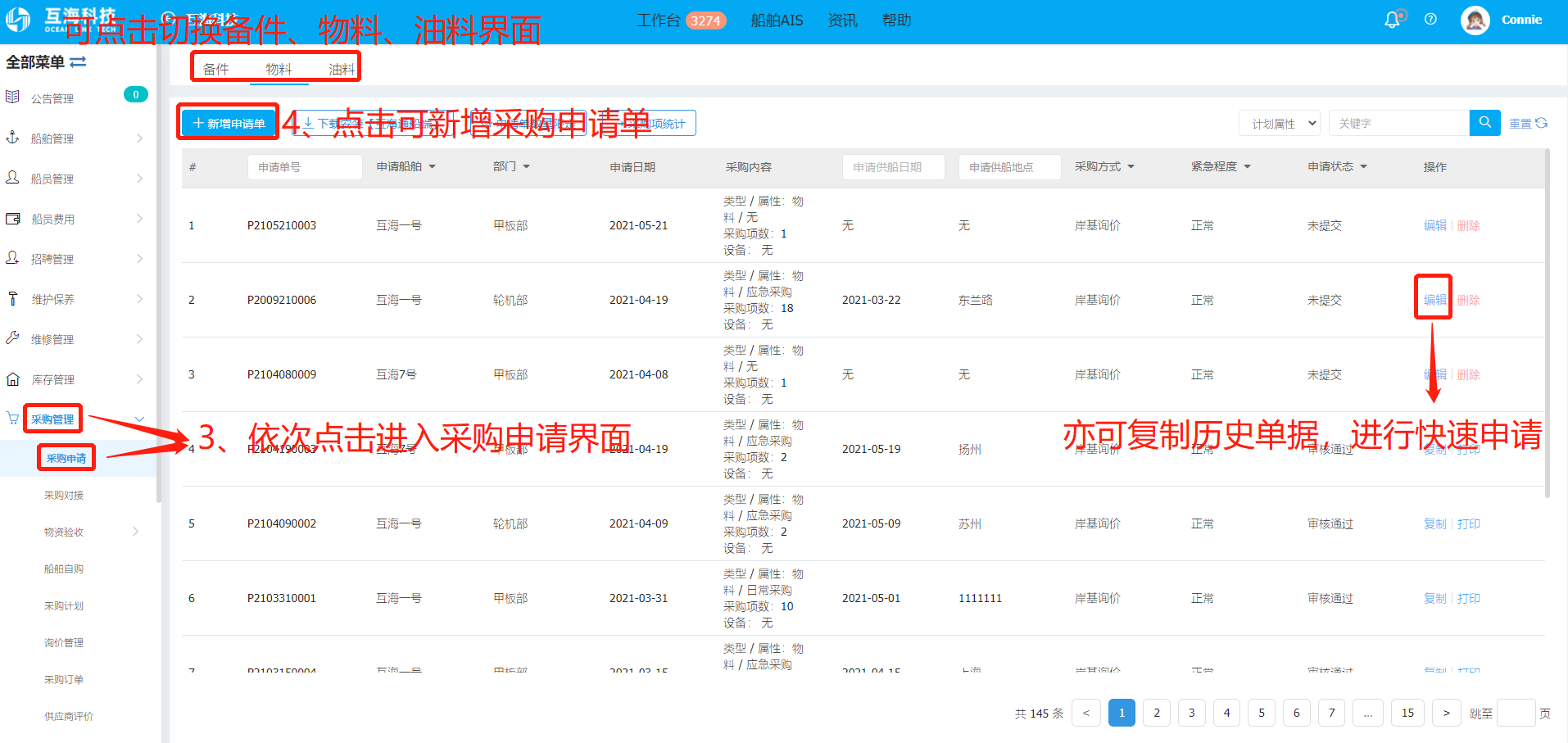Switch to the 油料 tab

[342, 69]
